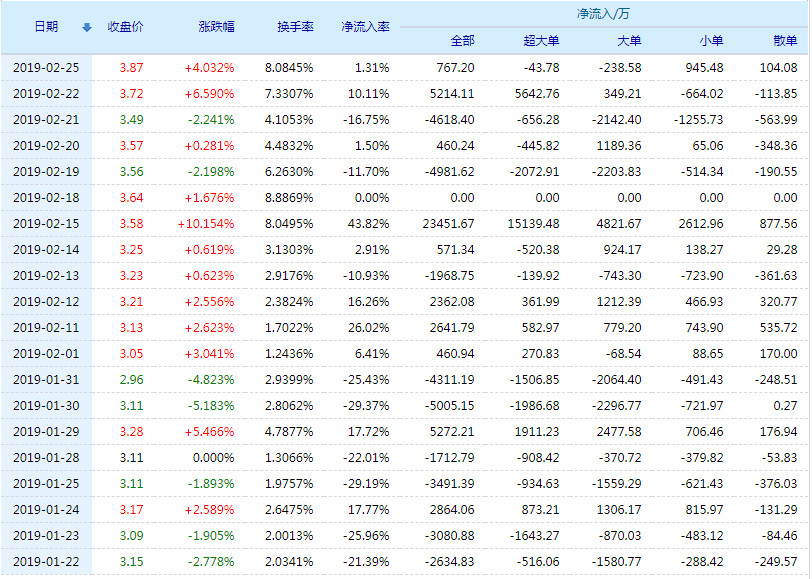
Task: Select the date cell 2019-01-24
Action: coord(46,510)
